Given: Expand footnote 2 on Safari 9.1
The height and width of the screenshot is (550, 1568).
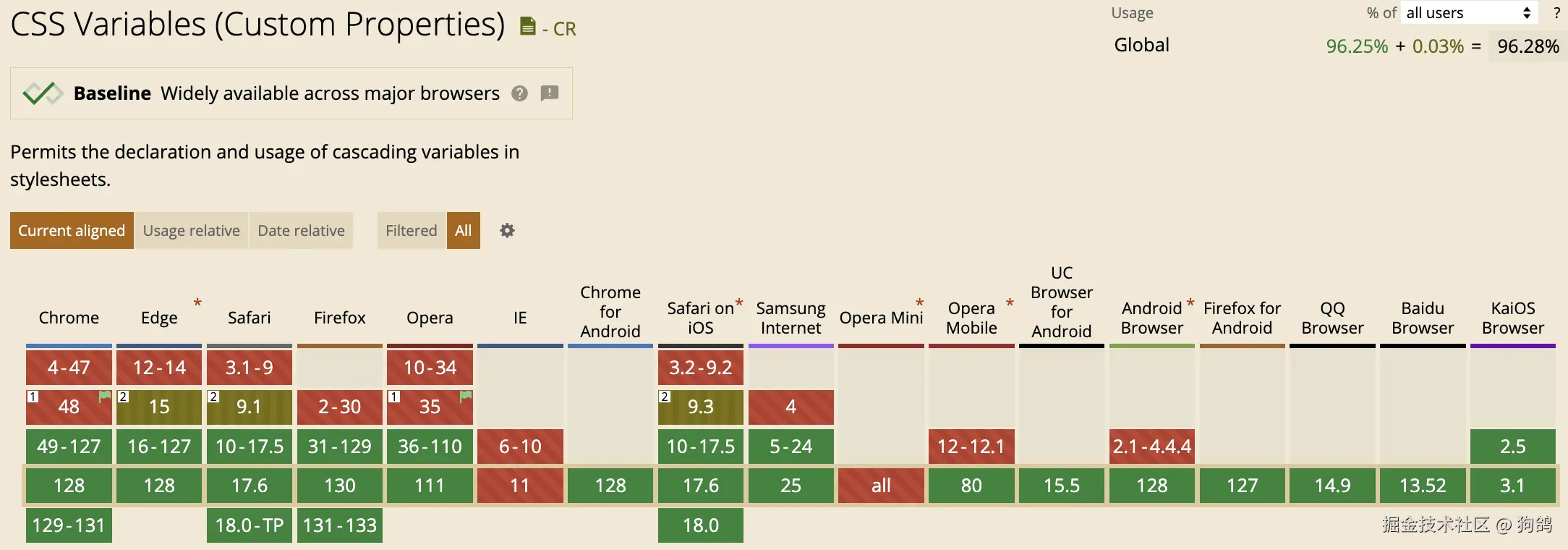Looking at the screenshot, I should tap(213, 396).
